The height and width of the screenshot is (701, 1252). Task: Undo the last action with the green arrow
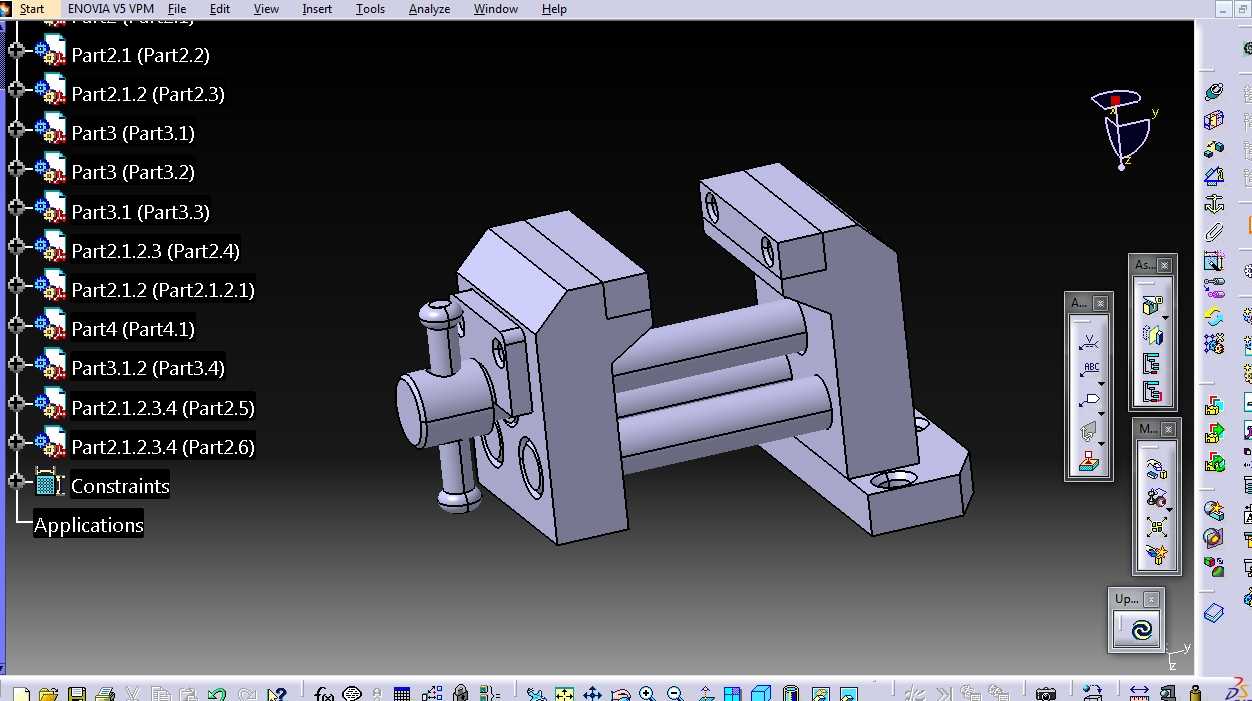pos(216,693)
